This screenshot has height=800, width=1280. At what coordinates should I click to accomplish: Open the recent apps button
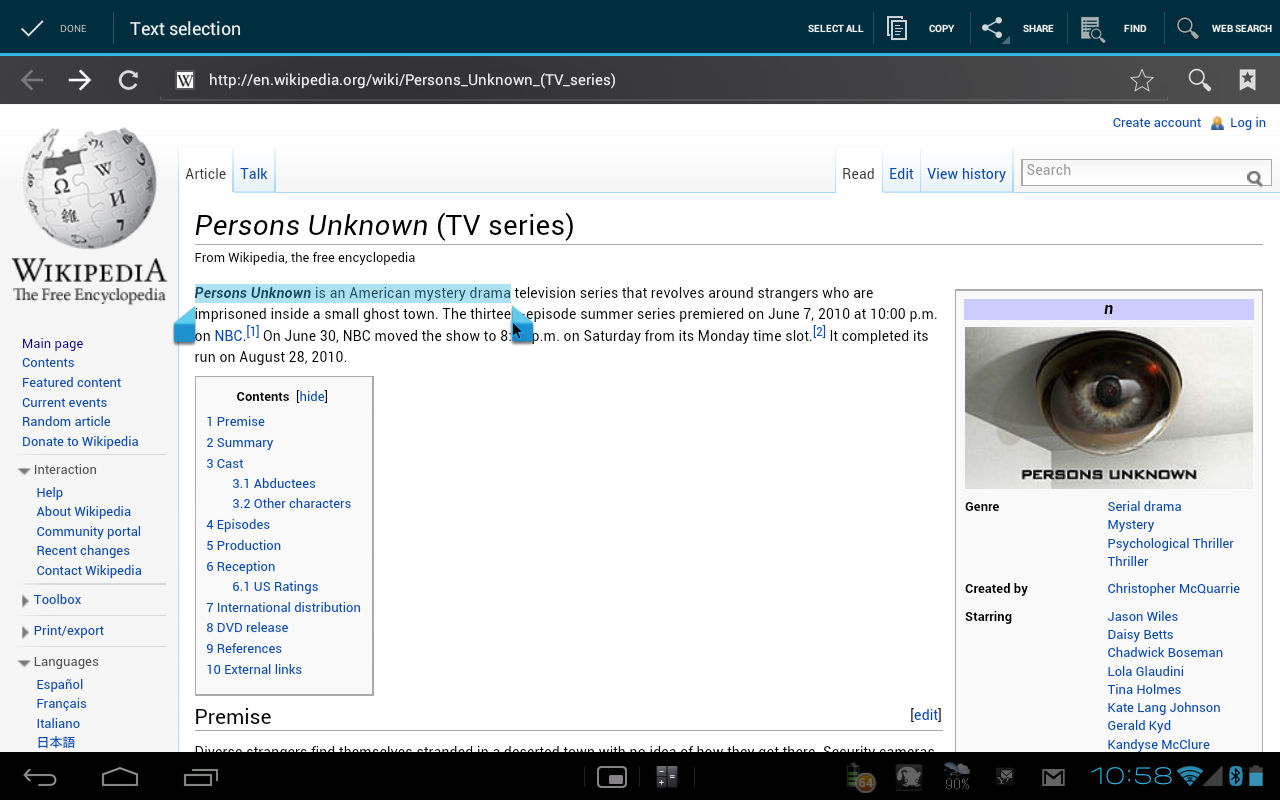tap(201, 777)
